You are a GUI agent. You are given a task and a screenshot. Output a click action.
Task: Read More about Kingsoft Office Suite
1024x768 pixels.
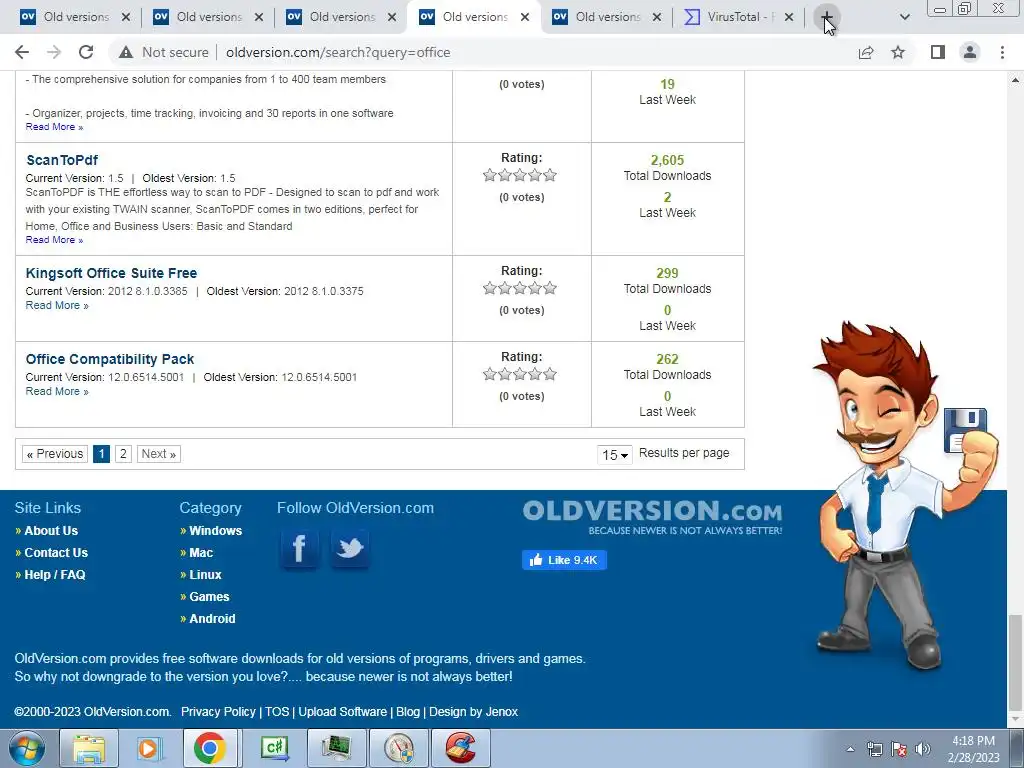click(57, 306)
